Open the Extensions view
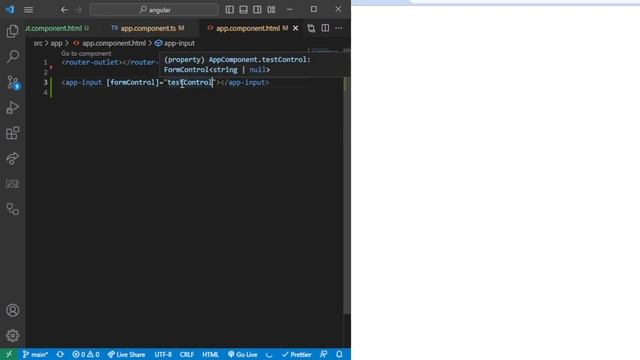 (12, 133)
